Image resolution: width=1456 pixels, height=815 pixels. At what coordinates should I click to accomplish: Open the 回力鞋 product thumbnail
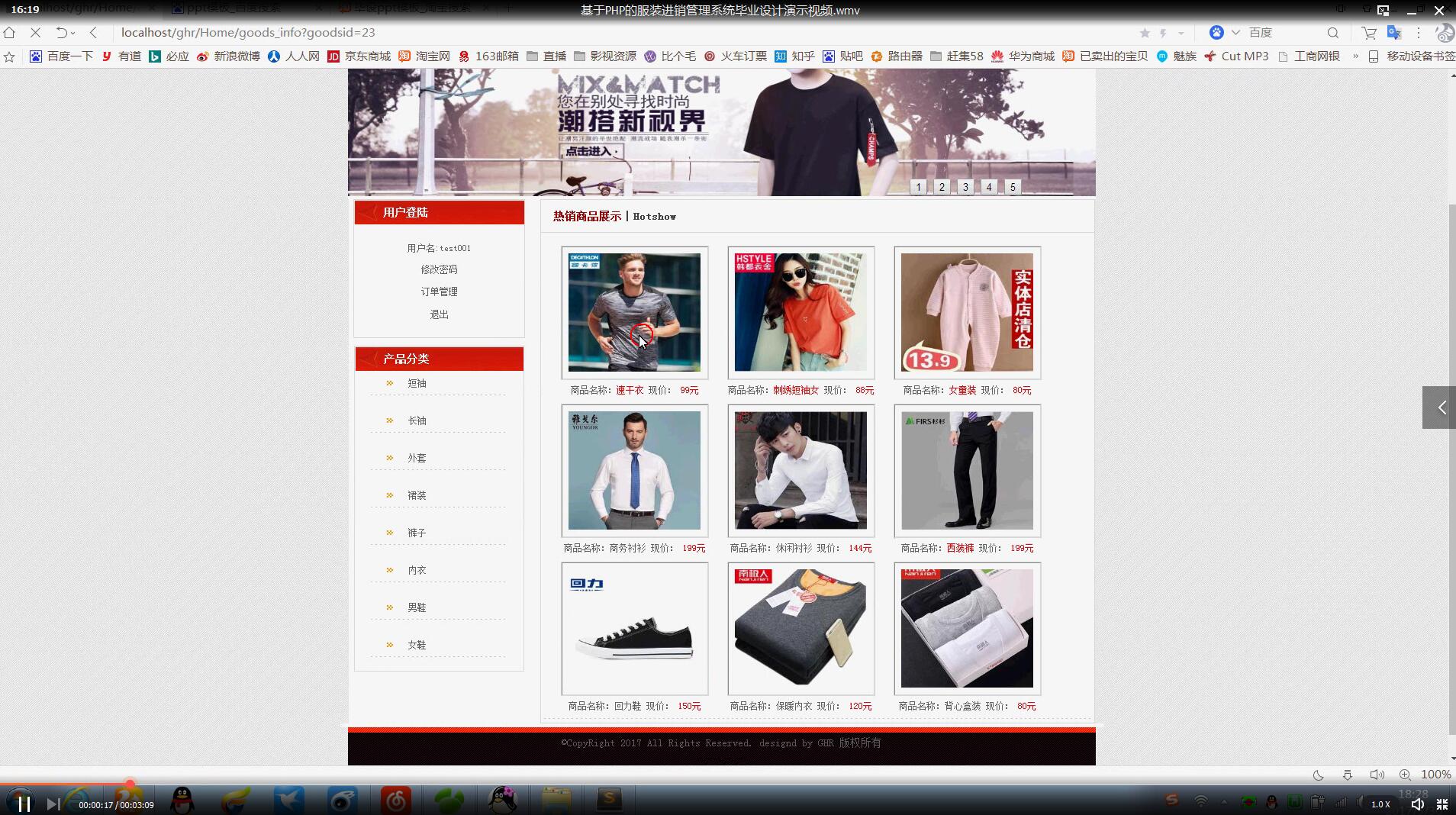635,629
